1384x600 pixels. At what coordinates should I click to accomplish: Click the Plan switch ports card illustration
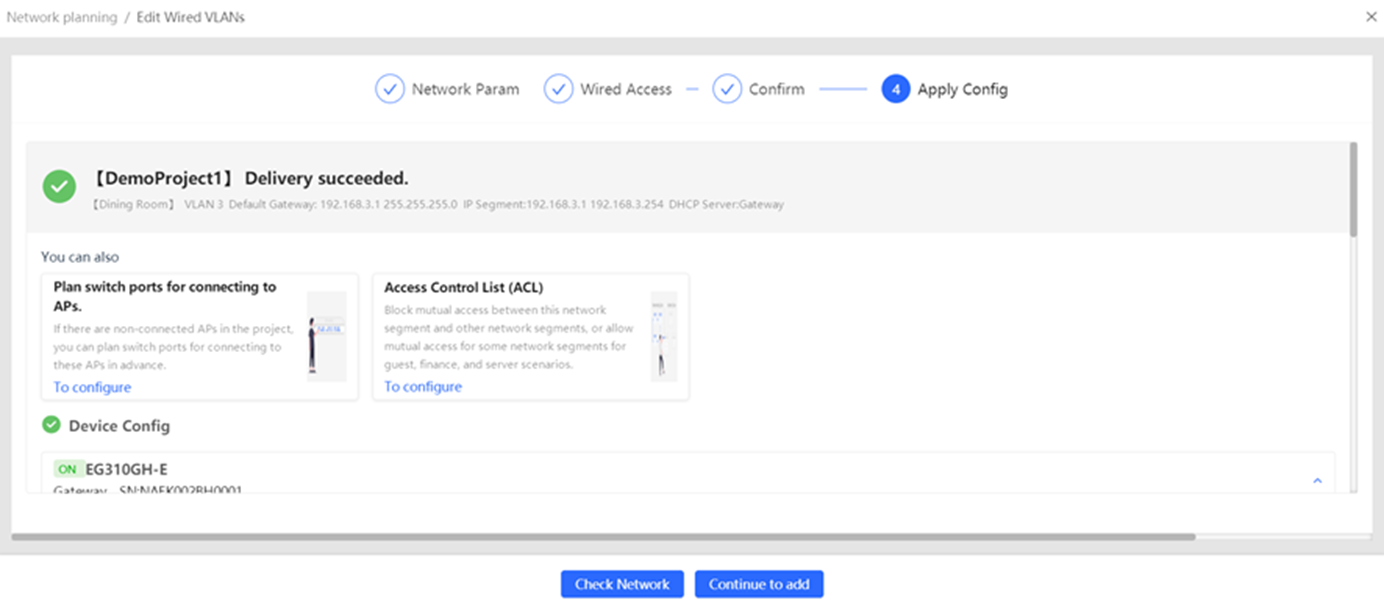(x=326, y=336)
